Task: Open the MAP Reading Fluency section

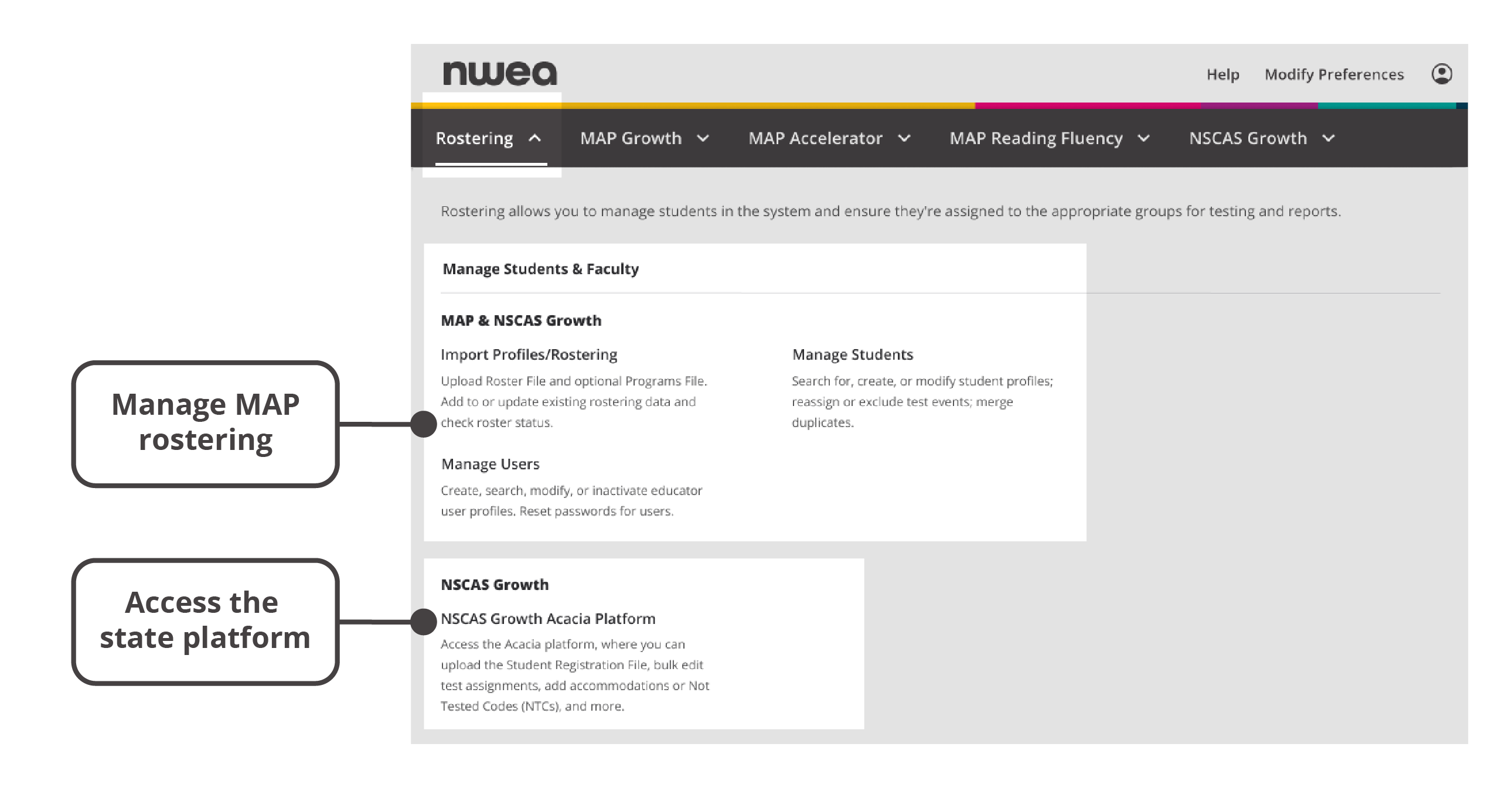Action: coord(1036,139)
